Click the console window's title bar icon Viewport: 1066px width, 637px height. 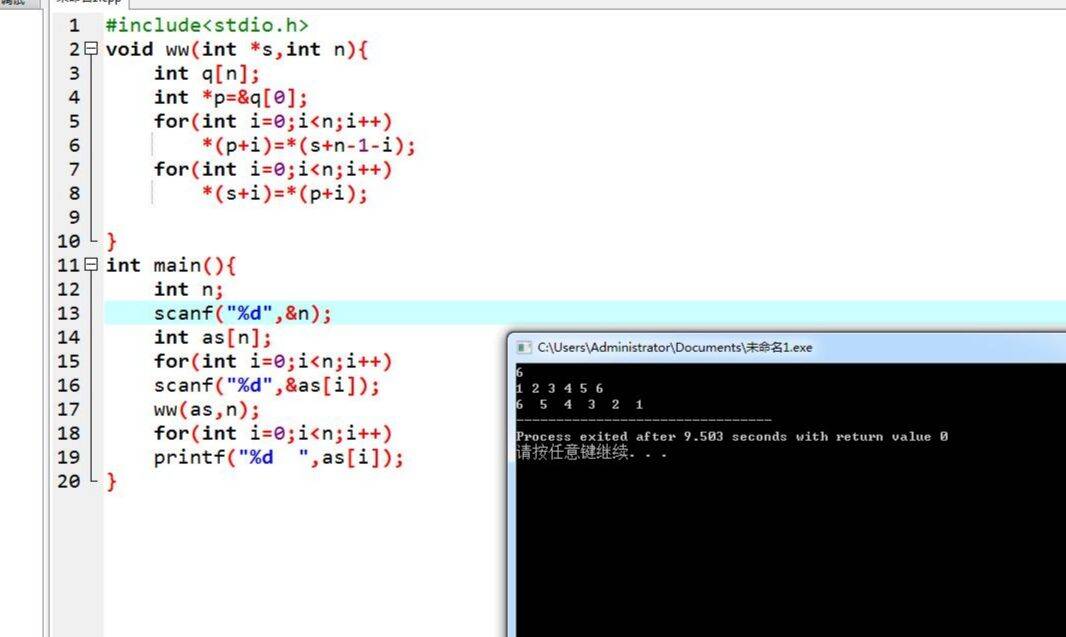pyautogui.click(x=523, y=347)
